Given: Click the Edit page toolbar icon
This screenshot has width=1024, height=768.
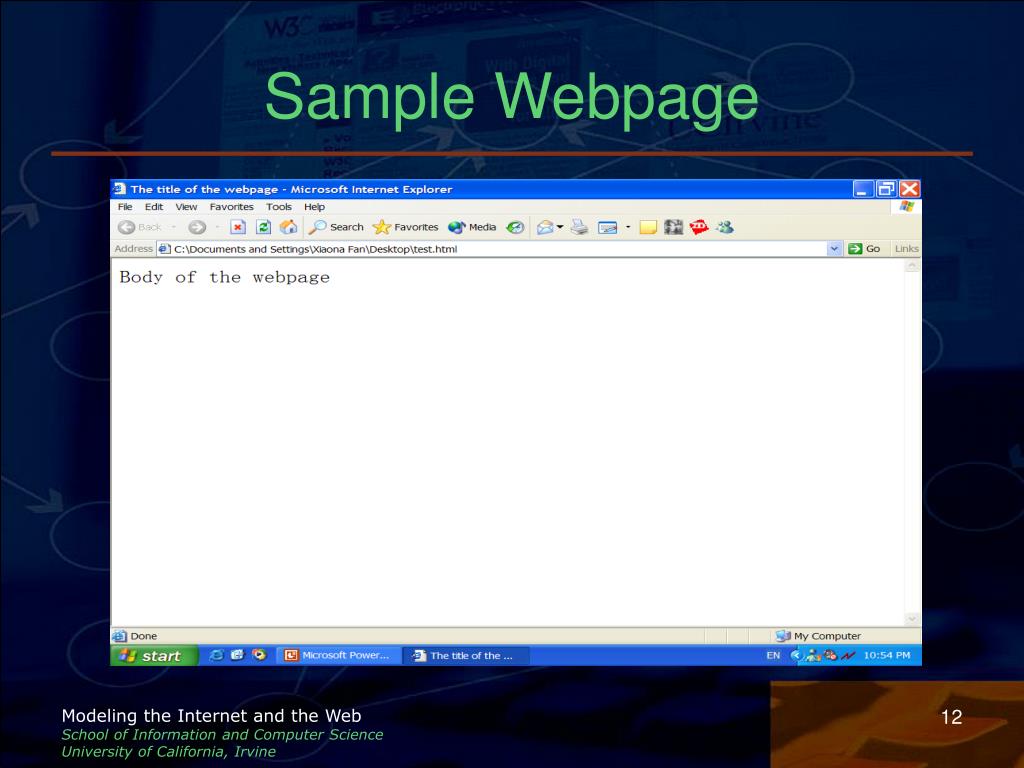Looking at the screenshot, I should (607, 227).
